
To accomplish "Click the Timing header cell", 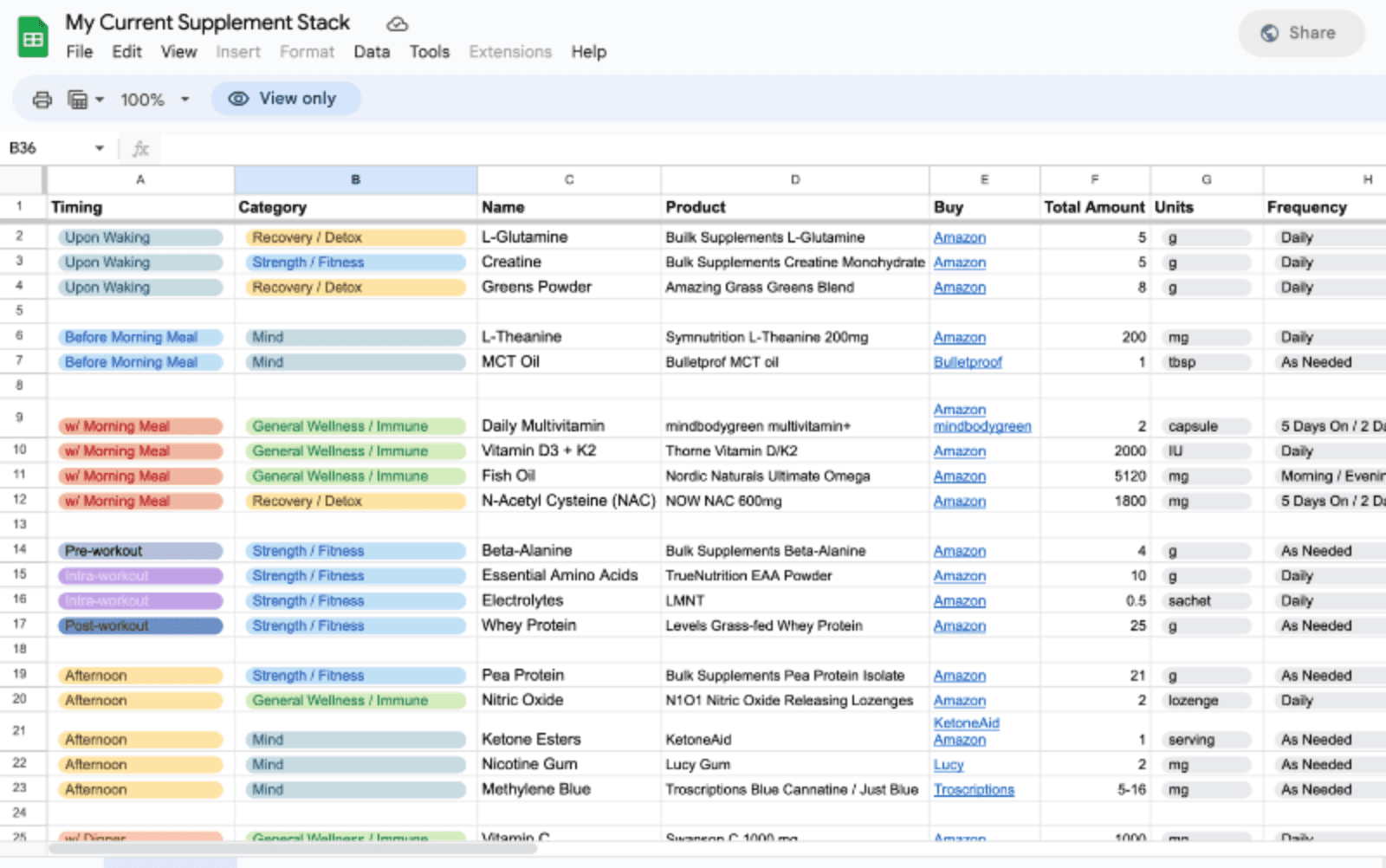I will [x=140, y=207].
